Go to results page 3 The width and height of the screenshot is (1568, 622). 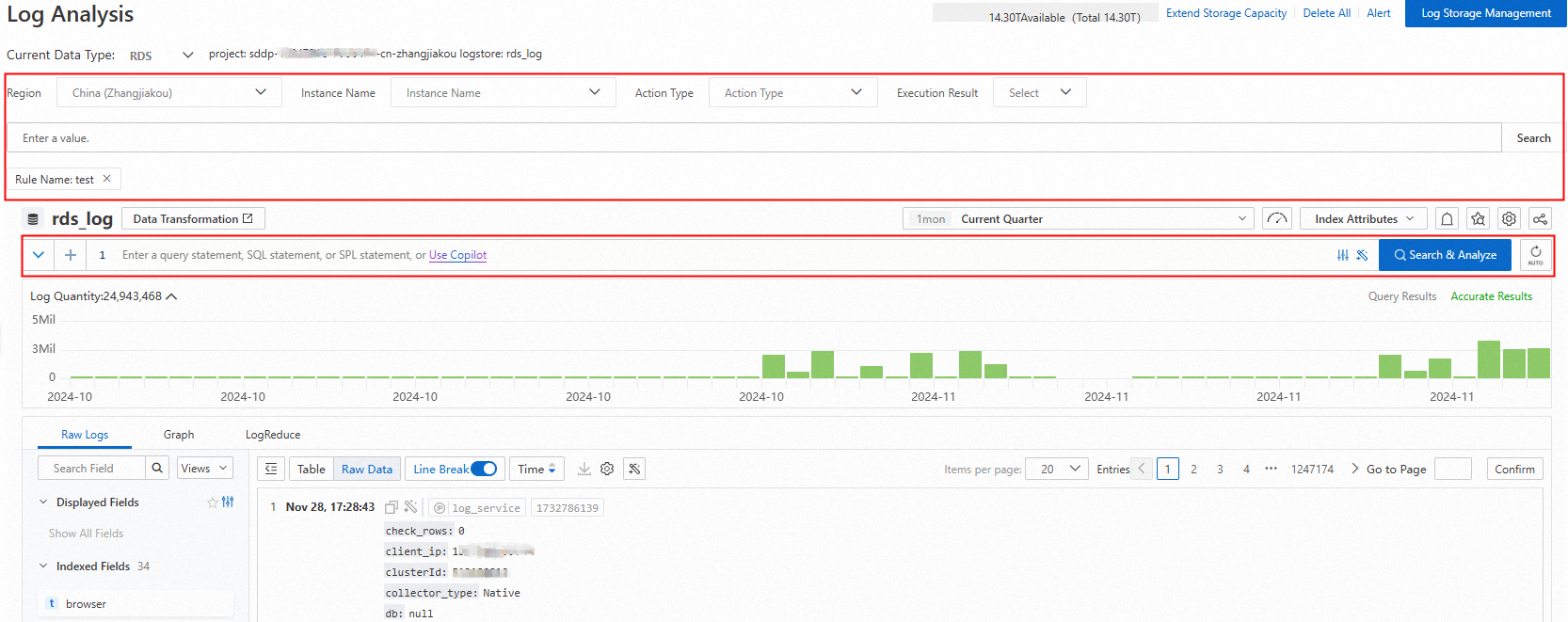(1220, 469)
